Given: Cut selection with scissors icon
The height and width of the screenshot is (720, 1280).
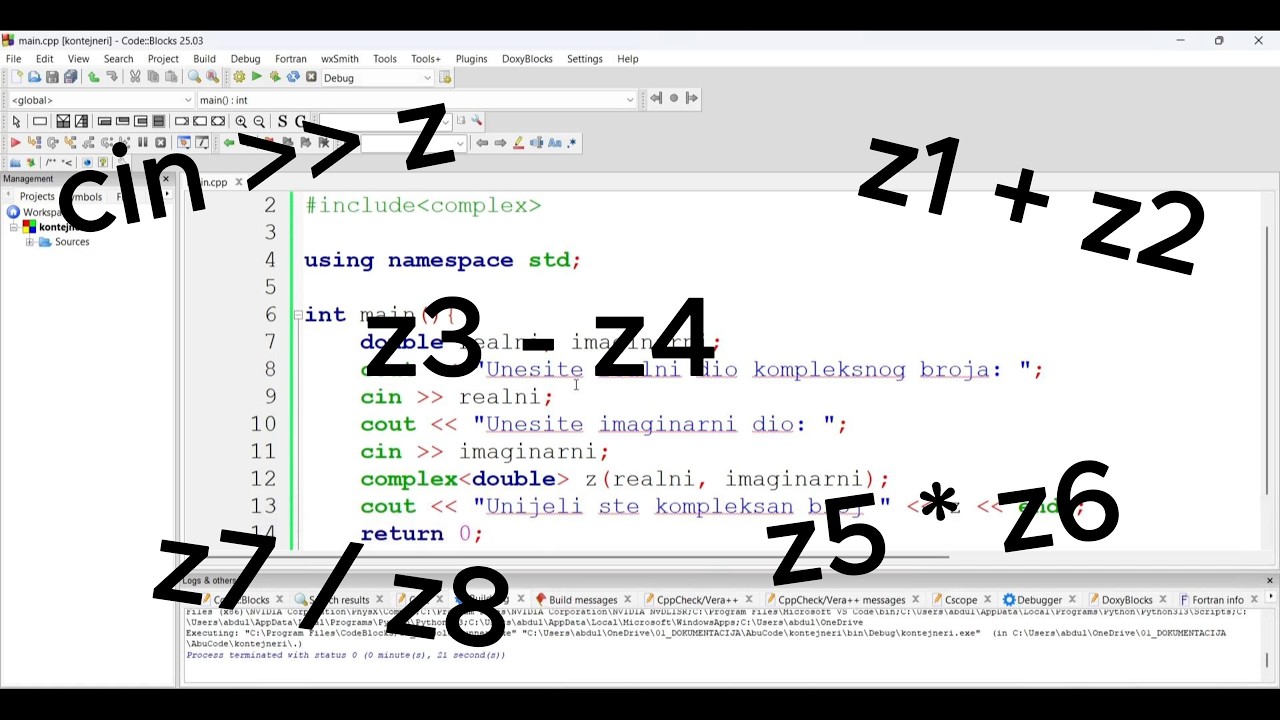Looking at the screenshot, I should 135,77.
